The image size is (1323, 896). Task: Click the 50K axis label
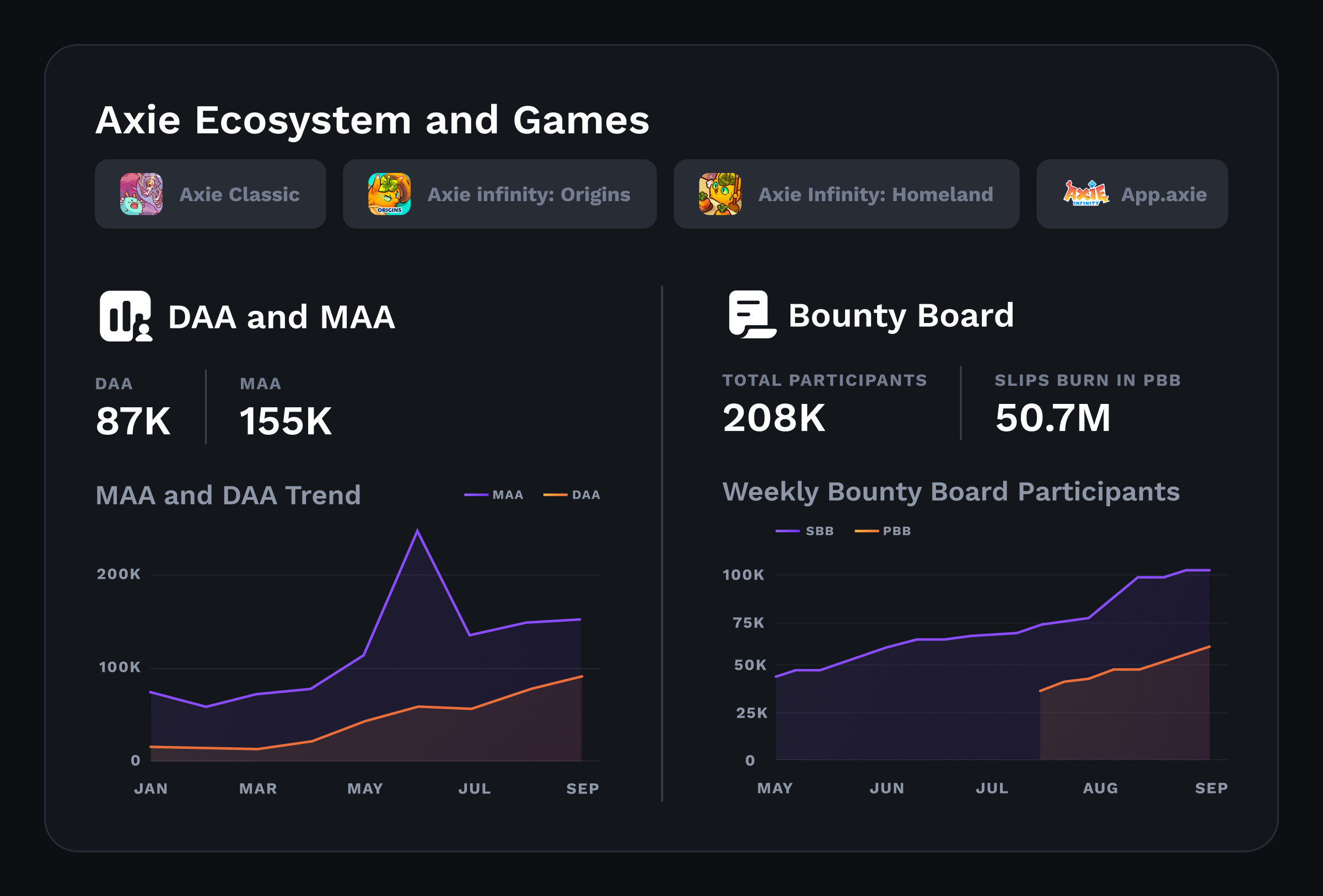coord(751,665)
